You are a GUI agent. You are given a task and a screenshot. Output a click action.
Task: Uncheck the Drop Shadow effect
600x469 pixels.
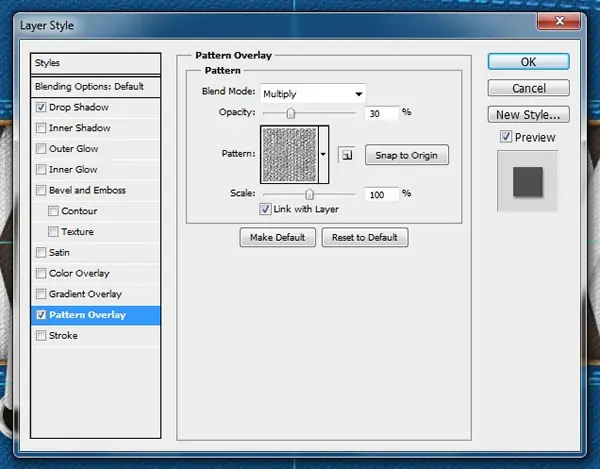coord(41,107)
